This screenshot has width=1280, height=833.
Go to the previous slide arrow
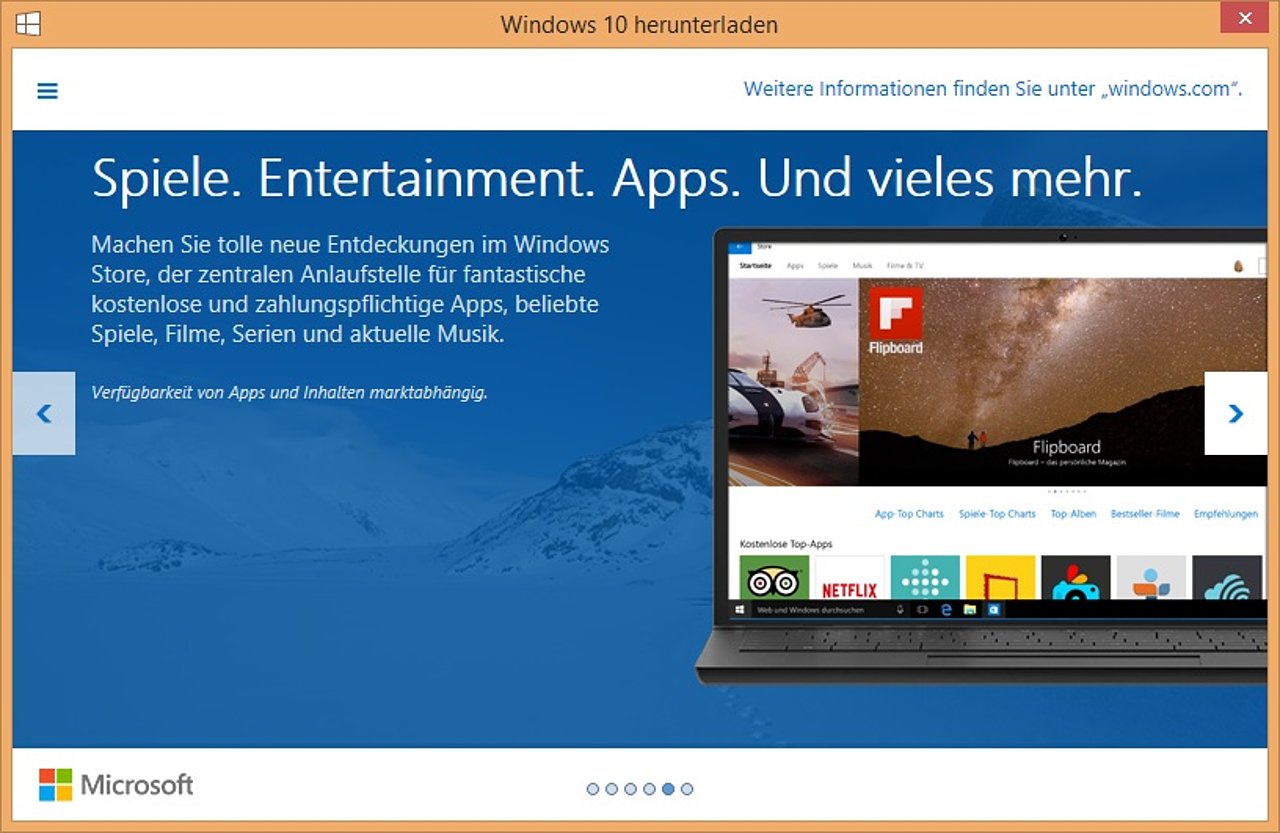44,413
